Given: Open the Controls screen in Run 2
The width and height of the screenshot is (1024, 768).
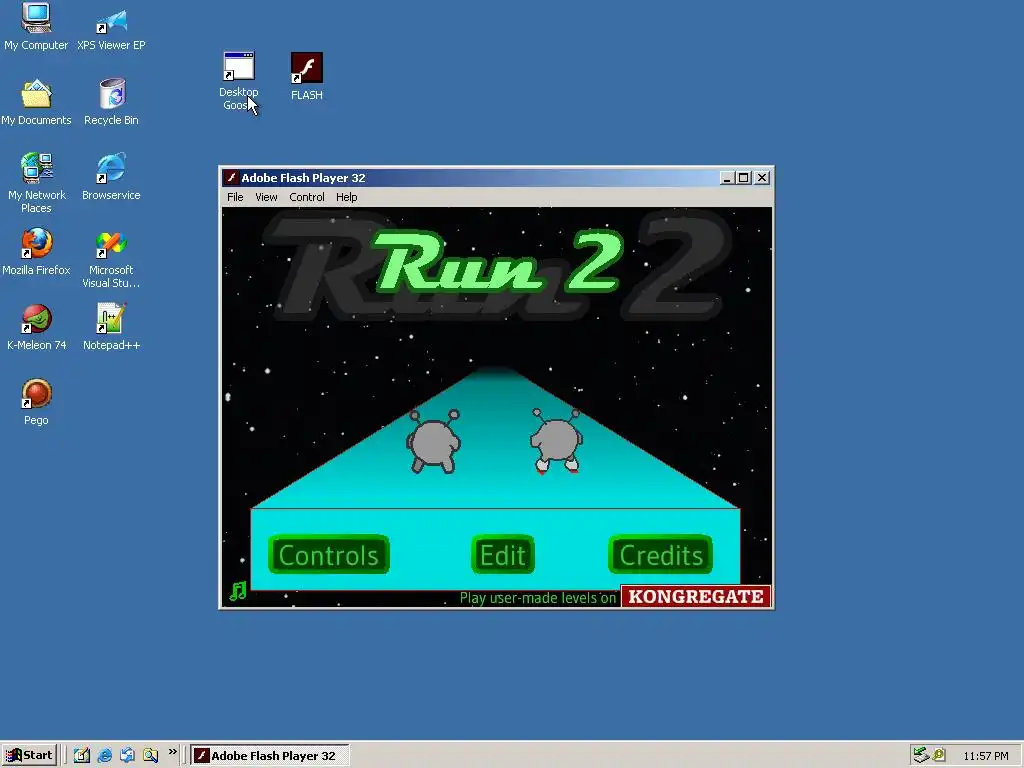Looking at the screenshot, I should (328, 554).
